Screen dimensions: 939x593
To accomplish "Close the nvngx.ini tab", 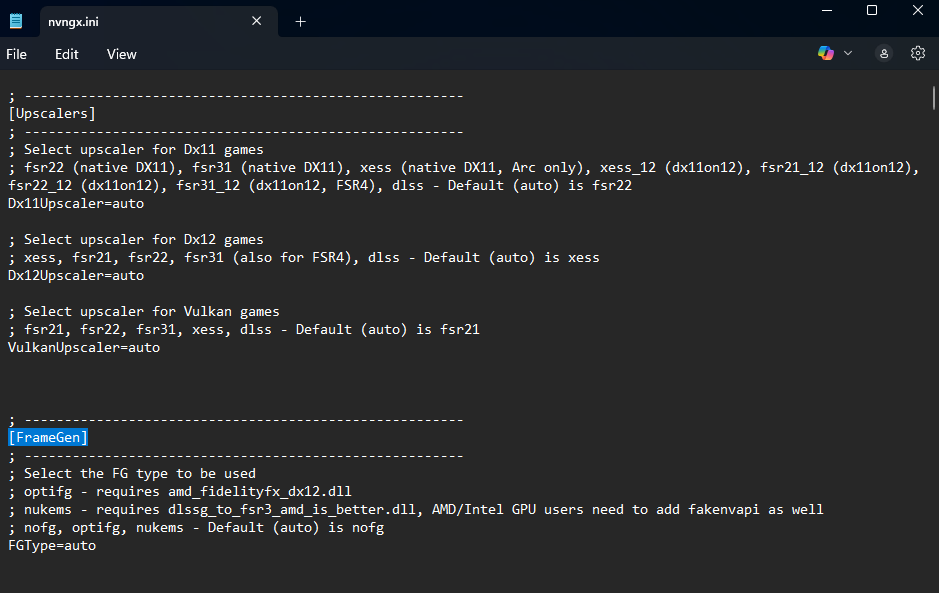I will point(256,21).
